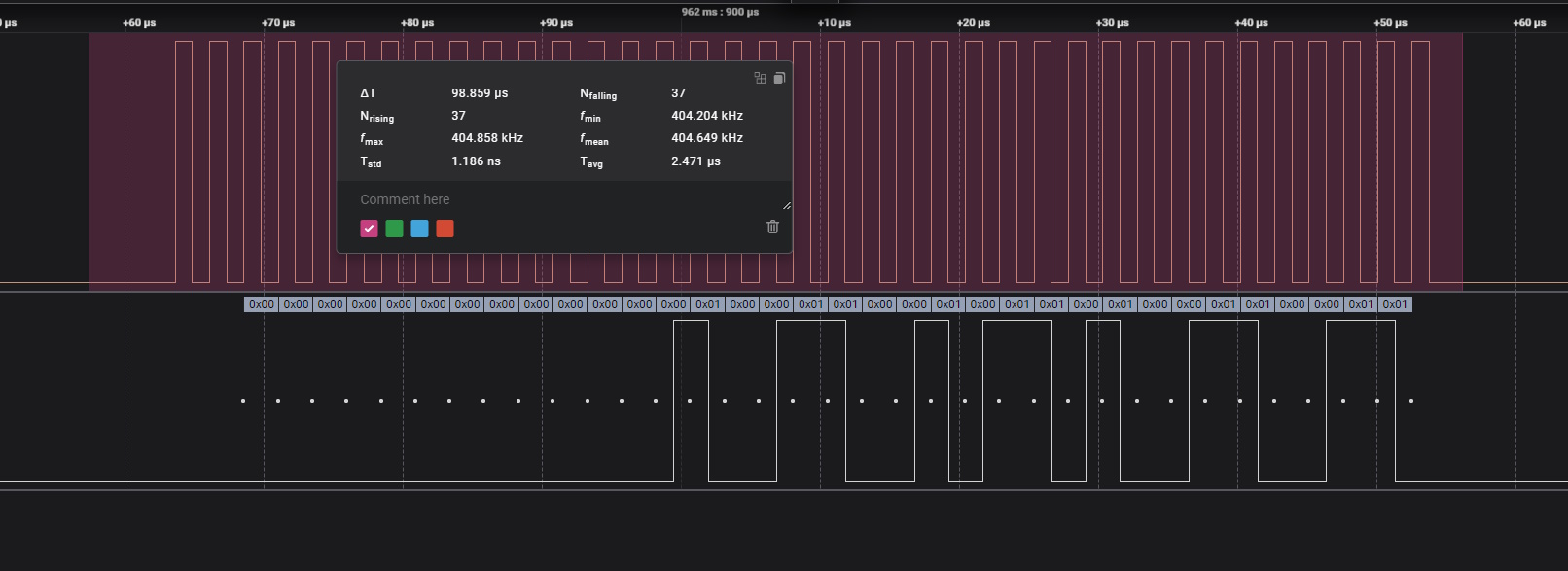Viewport: 1568px width, 571px height.
Task: Click the +90 µs timeline tick
Action: click(556, 22)
